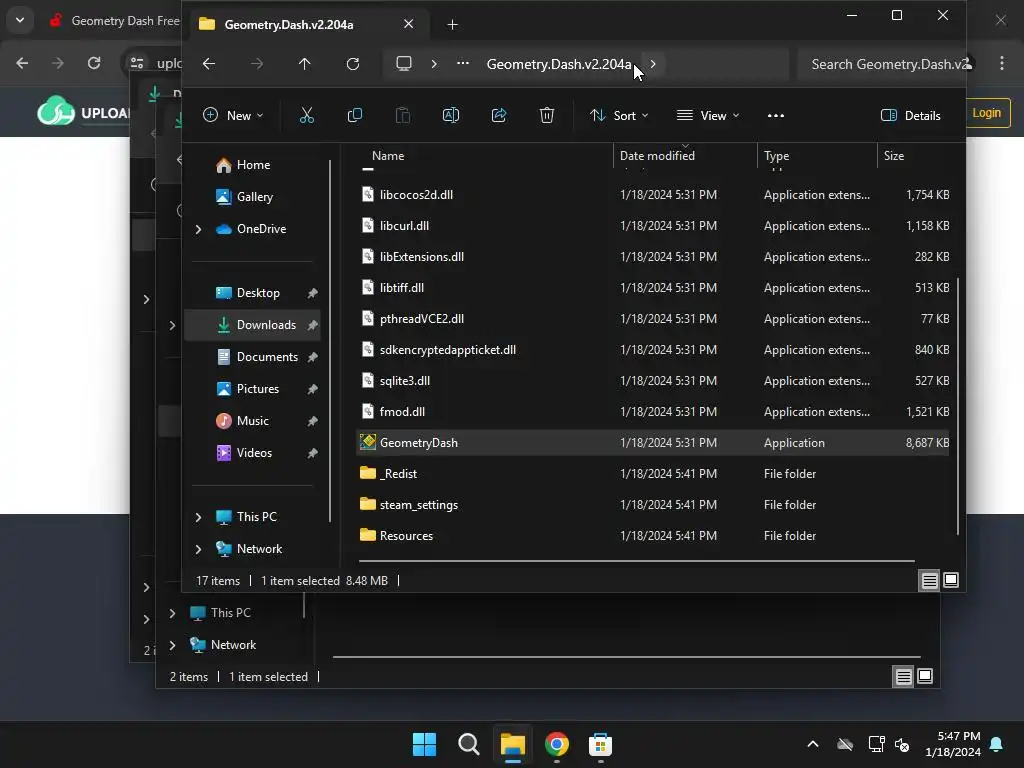
Task: Expand breadcrumb chevron after Geometry.Dash.v2.204a
Action: [652, 63]
